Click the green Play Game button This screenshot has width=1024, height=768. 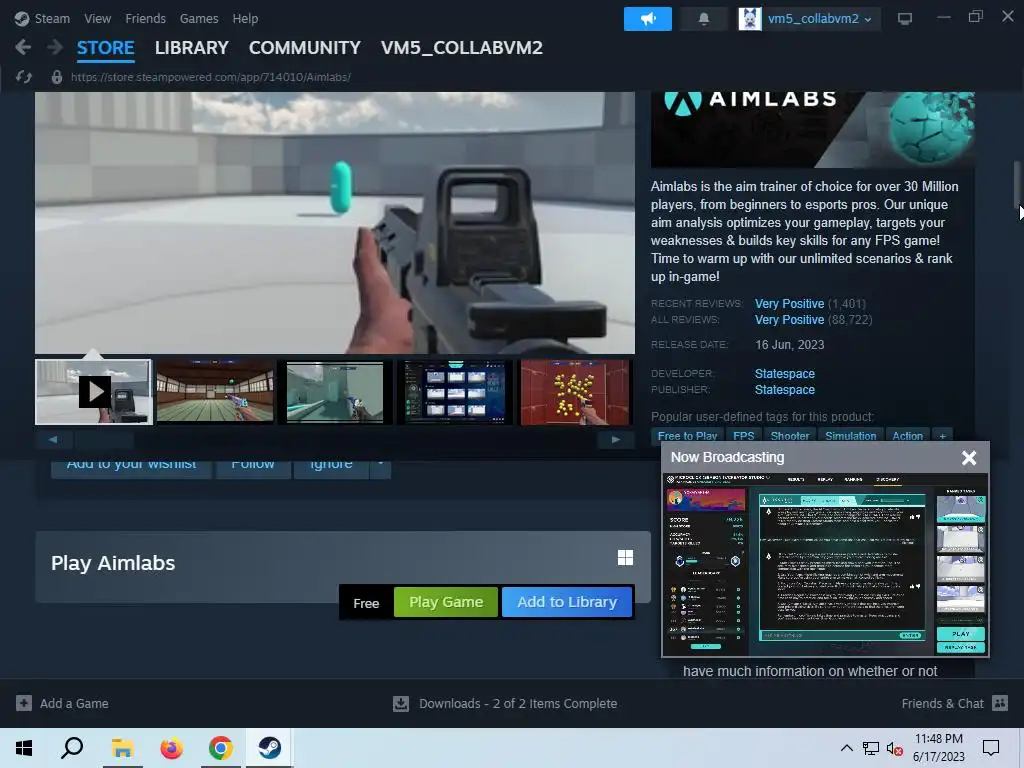(446, 602)
